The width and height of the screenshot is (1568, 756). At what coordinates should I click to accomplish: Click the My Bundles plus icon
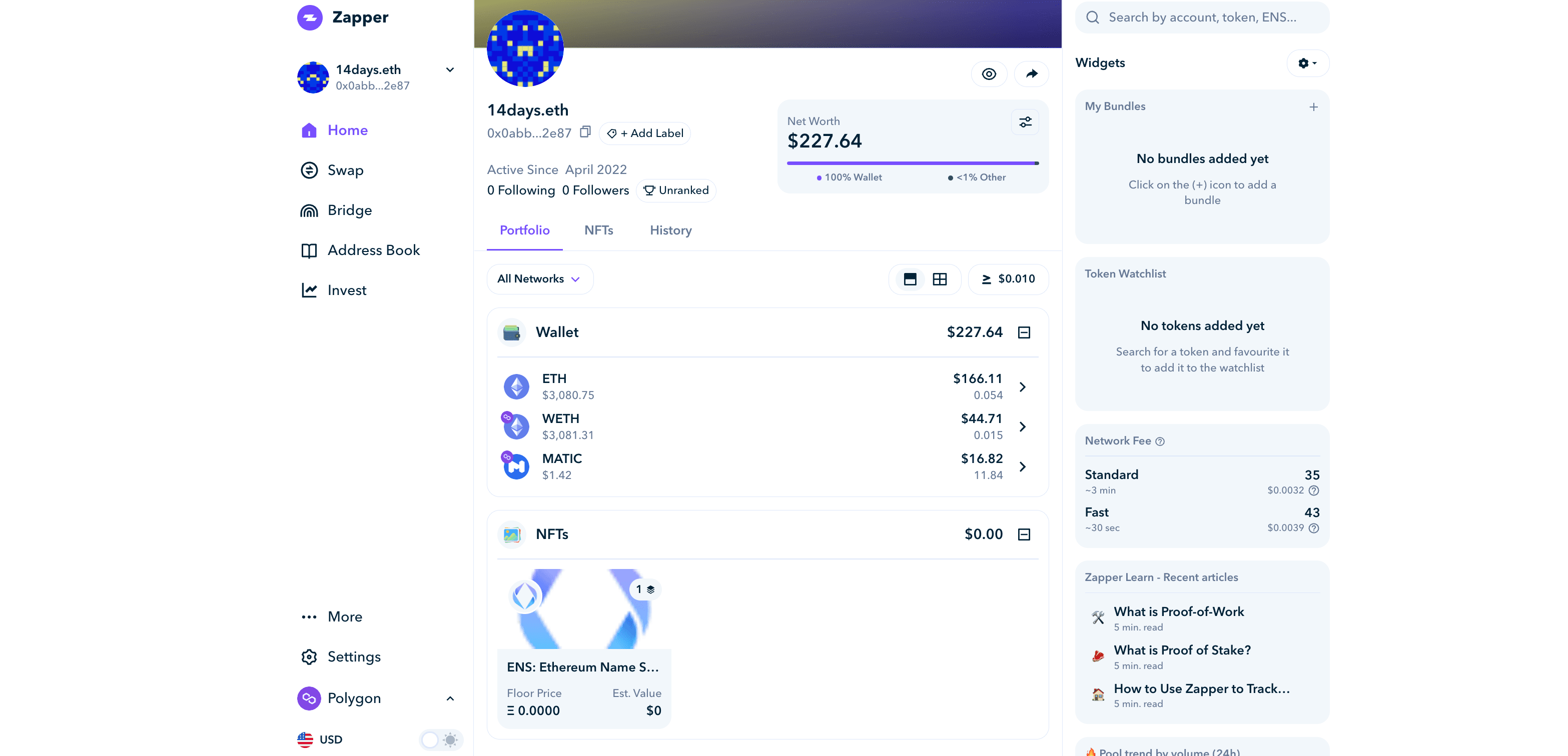click(x=1313, y=107)
